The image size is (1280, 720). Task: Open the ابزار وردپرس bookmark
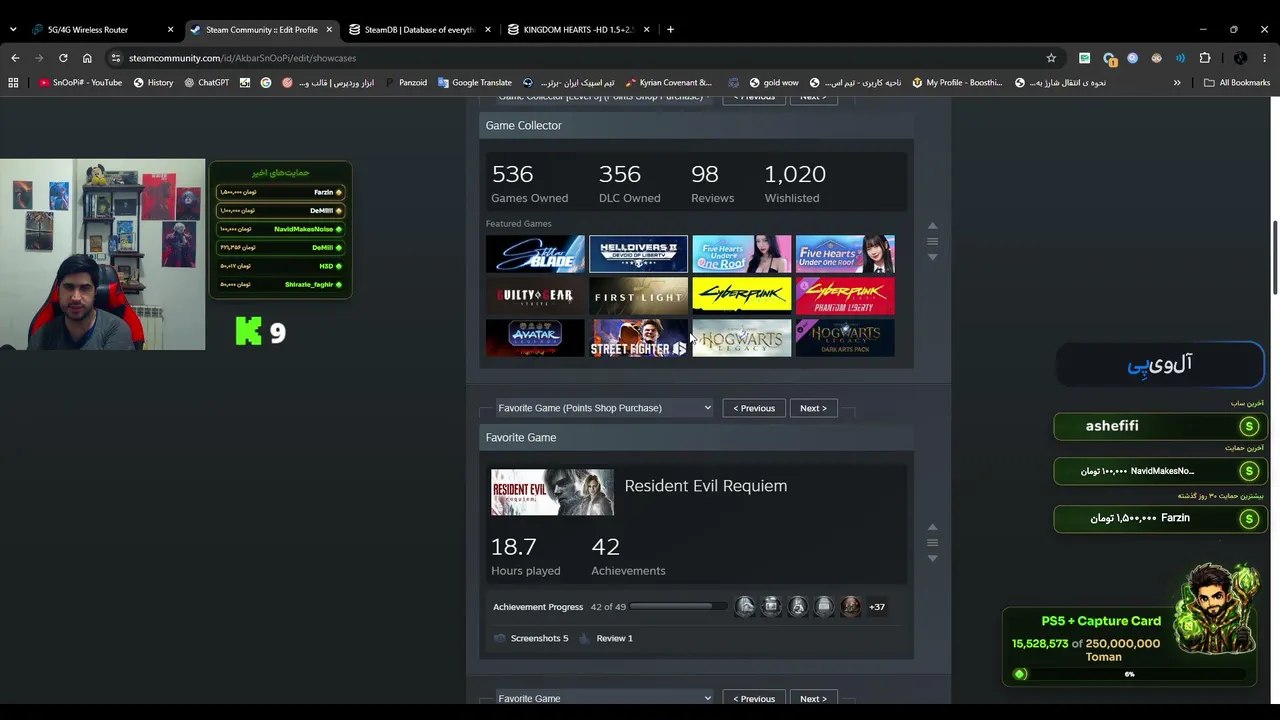click(328, 83)
